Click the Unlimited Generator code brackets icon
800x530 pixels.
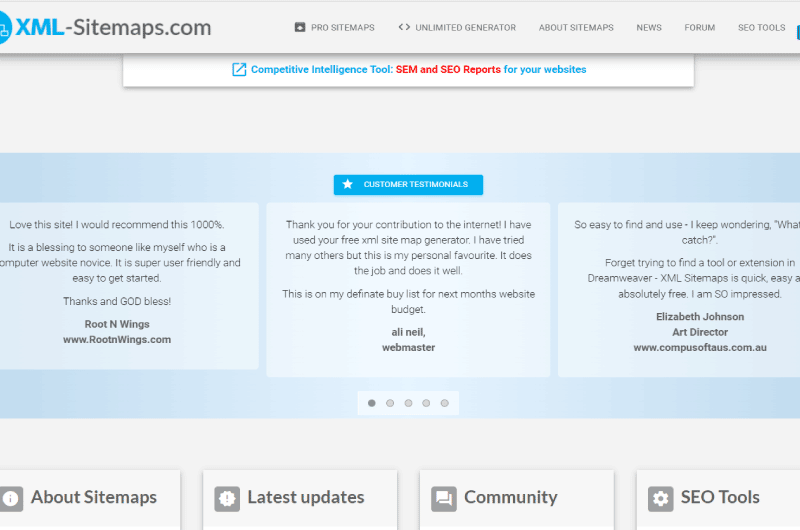tap(404, 27)
